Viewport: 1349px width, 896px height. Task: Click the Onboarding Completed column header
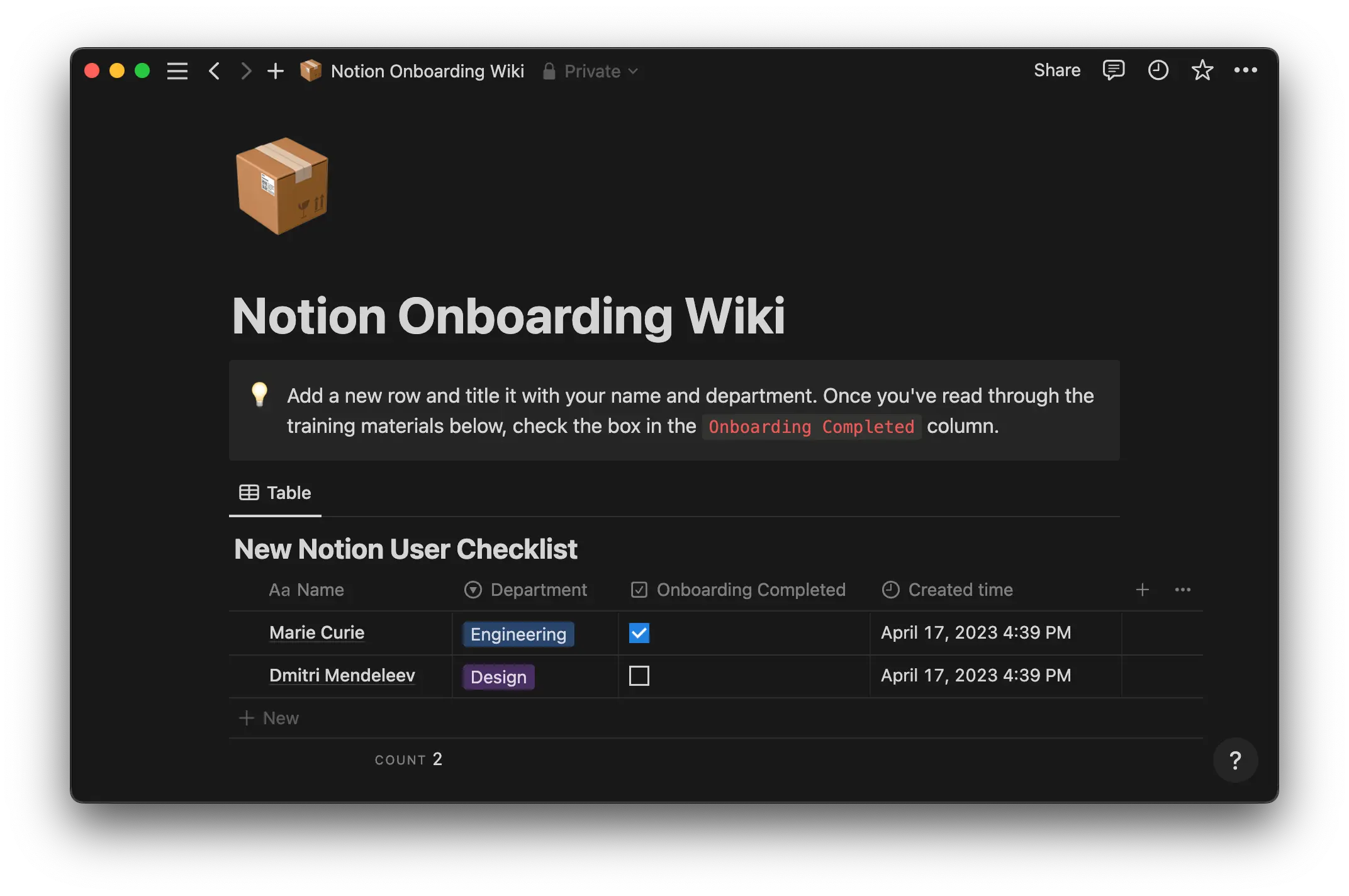click(x=751, y=590)
